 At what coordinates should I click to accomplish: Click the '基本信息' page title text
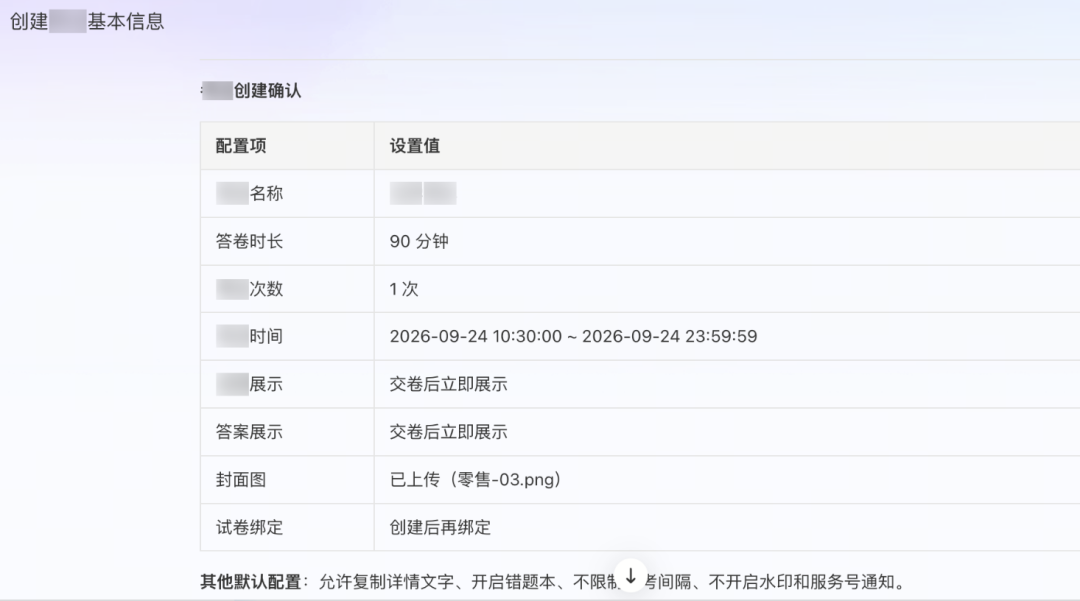126,21
